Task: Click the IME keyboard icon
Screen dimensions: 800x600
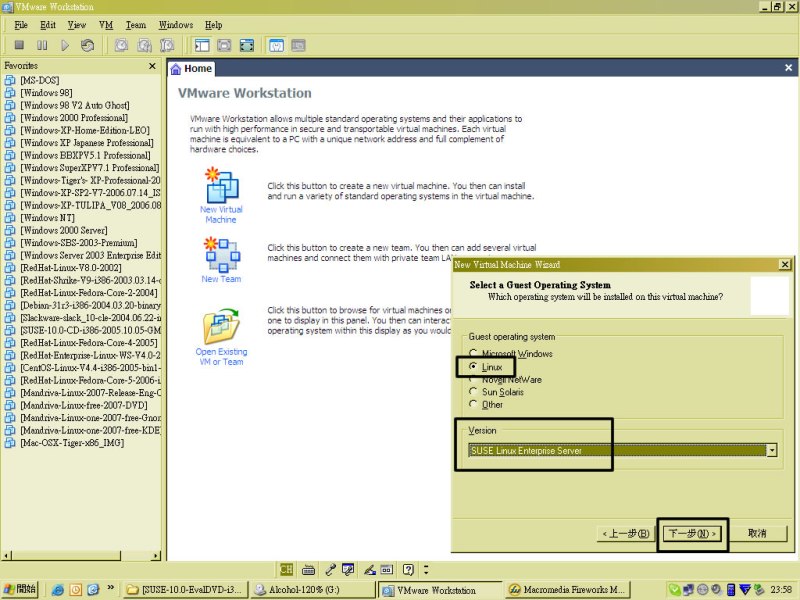Action: (x=308, y=570)
